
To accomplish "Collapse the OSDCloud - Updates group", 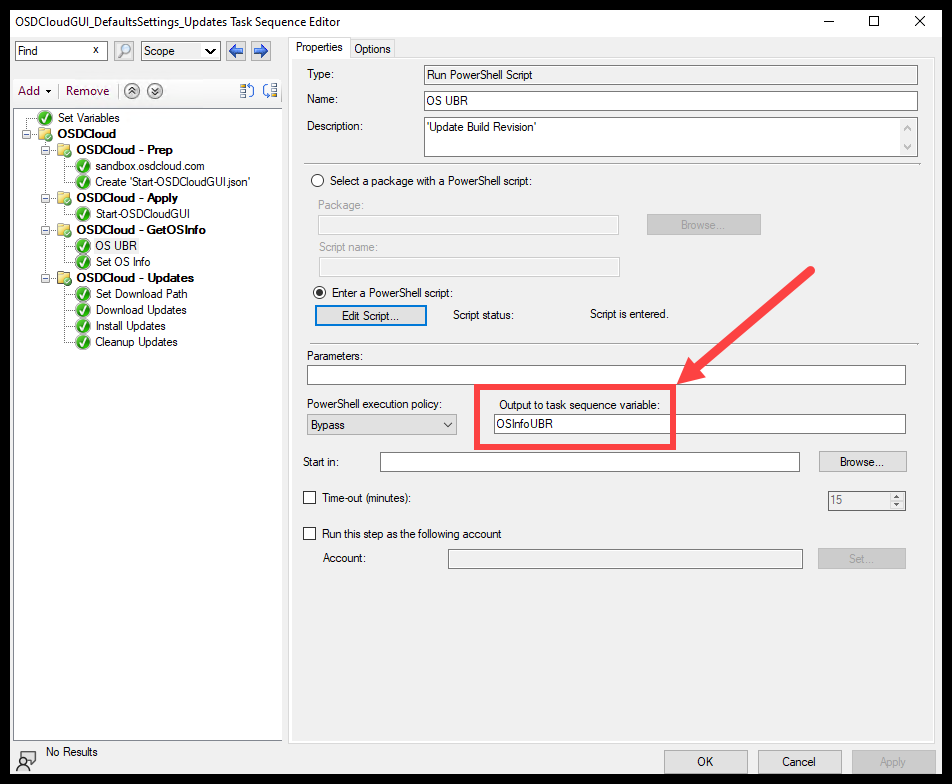I will 46,278.
